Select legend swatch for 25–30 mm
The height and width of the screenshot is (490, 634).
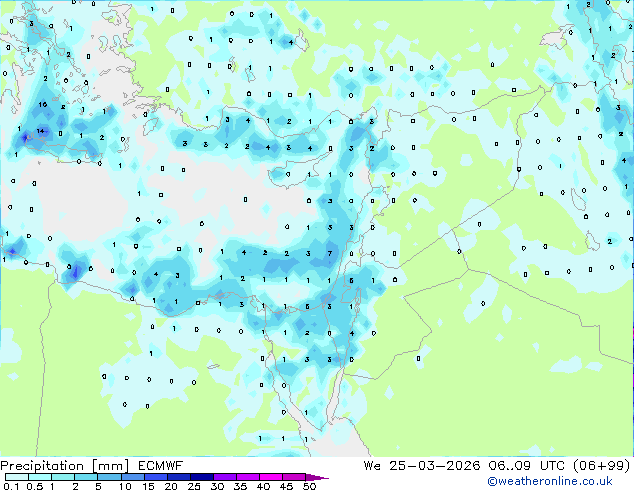202,477
